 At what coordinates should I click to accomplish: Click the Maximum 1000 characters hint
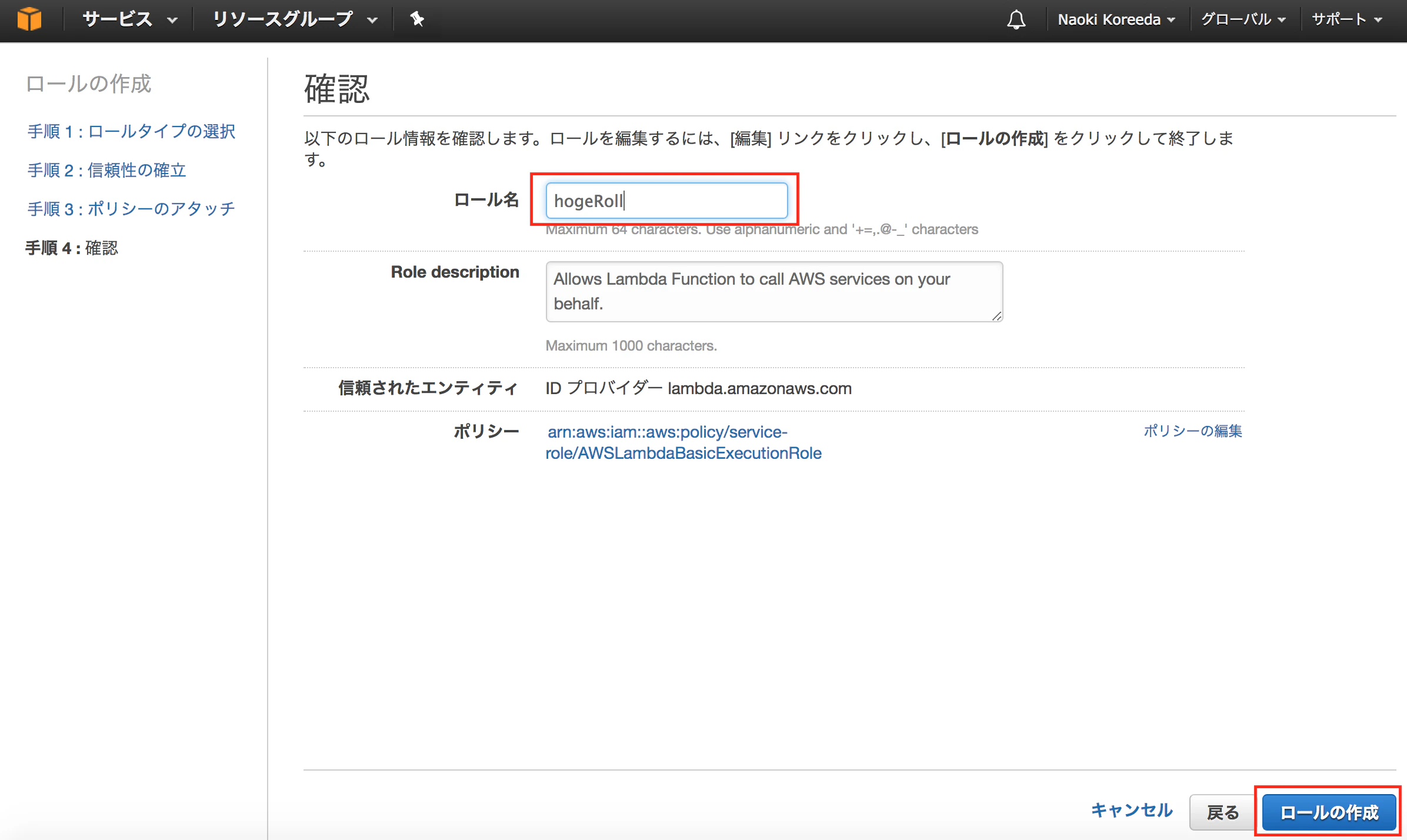tap(631, 345)
